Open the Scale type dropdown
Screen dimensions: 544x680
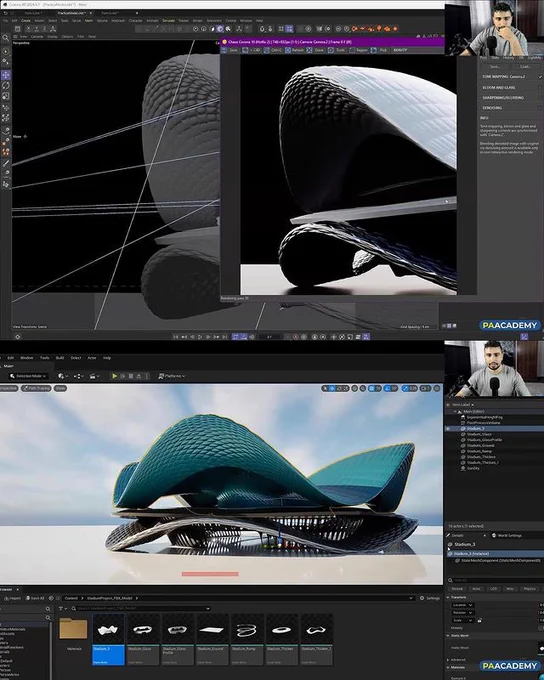[x=462, y=621]
